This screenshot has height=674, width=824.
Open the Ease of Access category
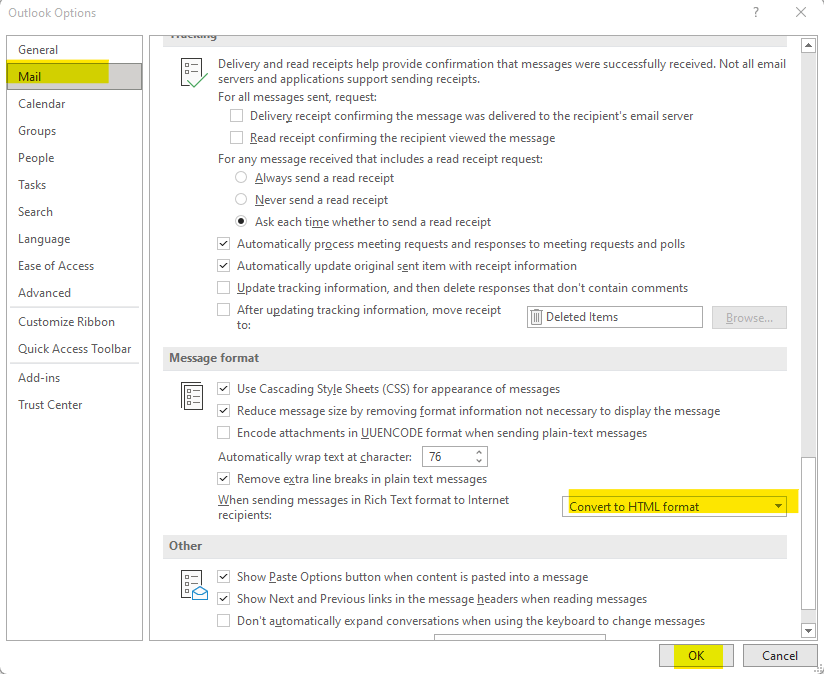75,266
